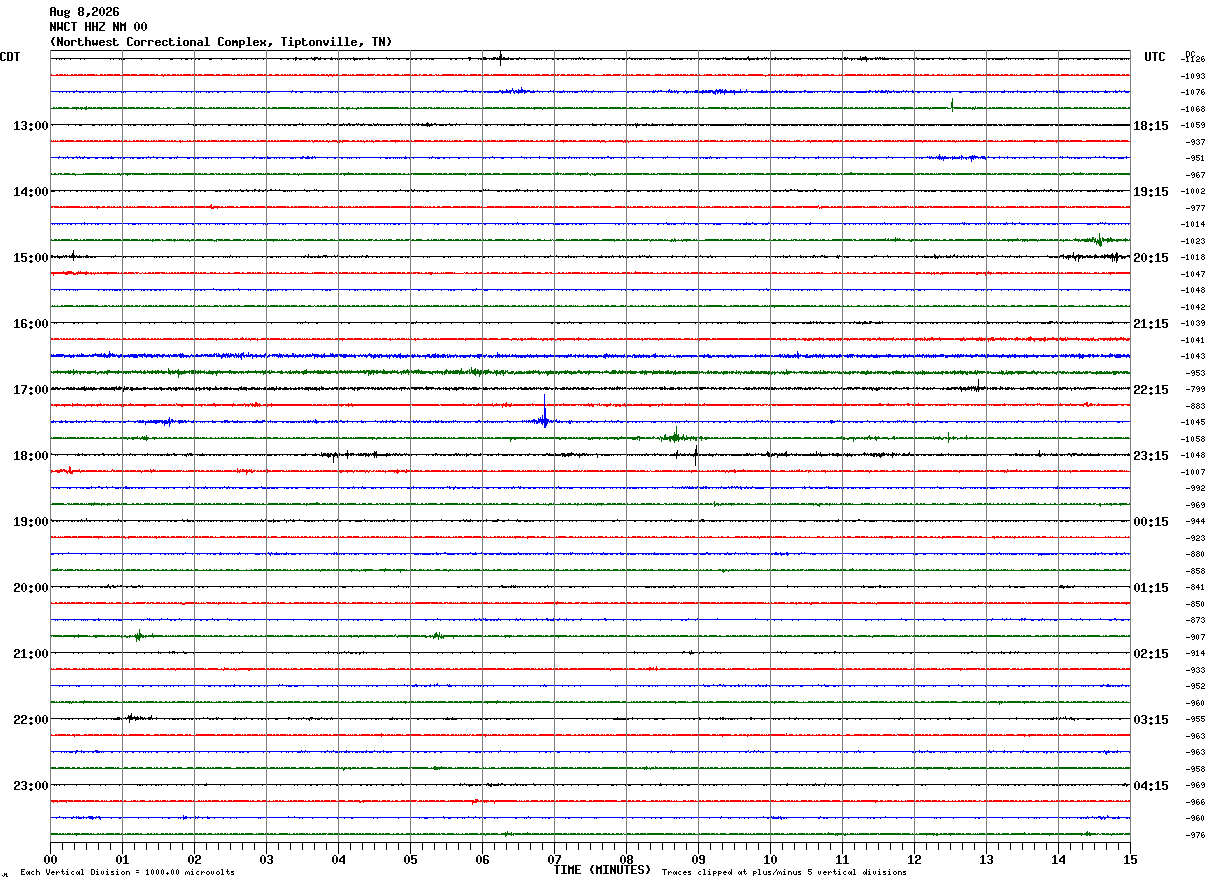
Task: Click the green event burst before 15:00 trace
Action: coord(1098,240)
